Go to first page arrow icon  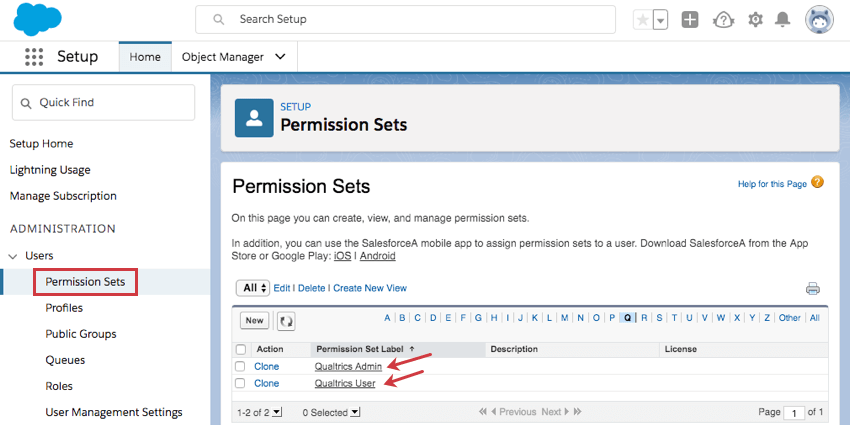click(482, 412)
